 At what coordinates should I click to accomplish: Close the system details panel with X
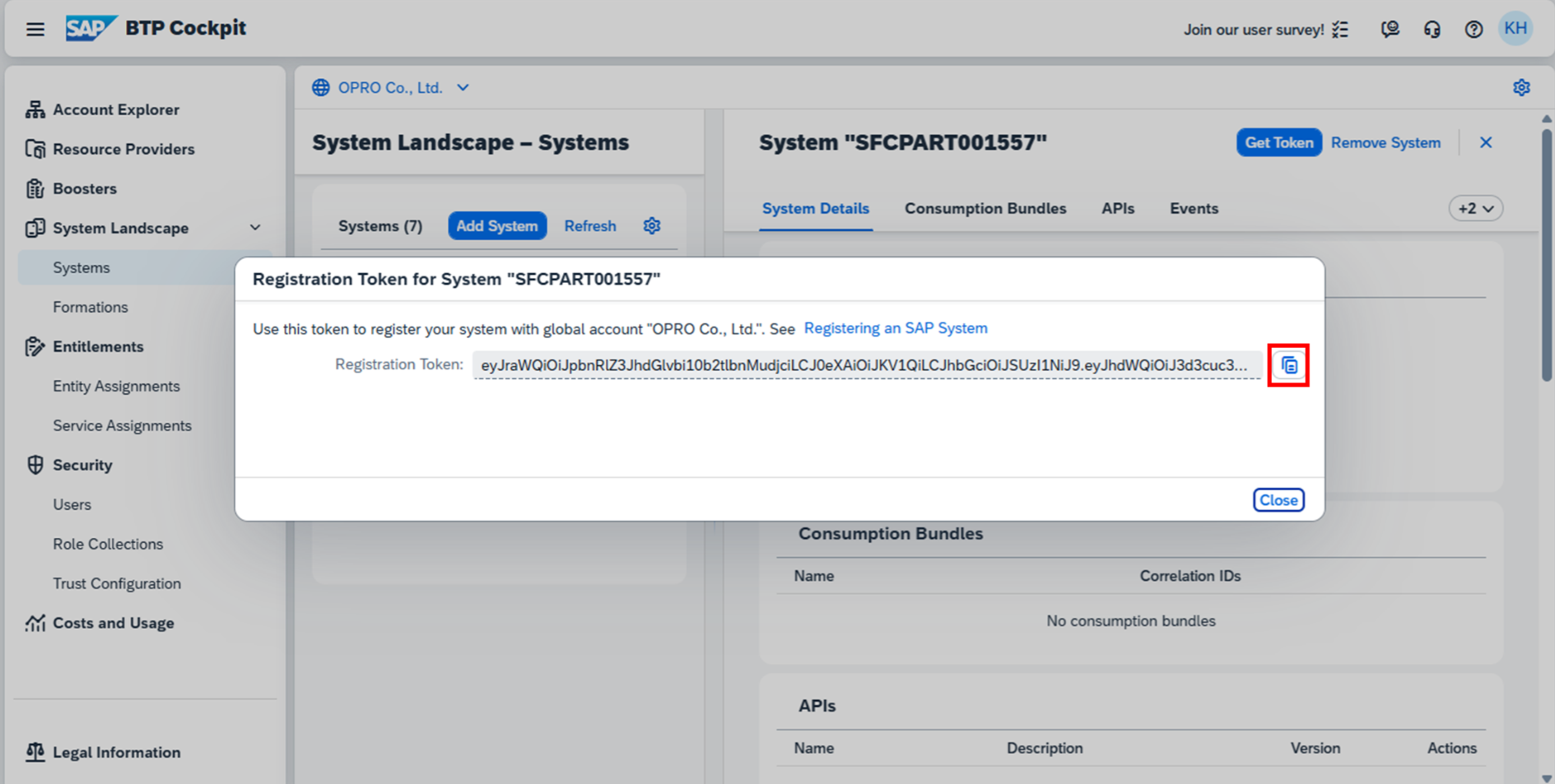1485,142
